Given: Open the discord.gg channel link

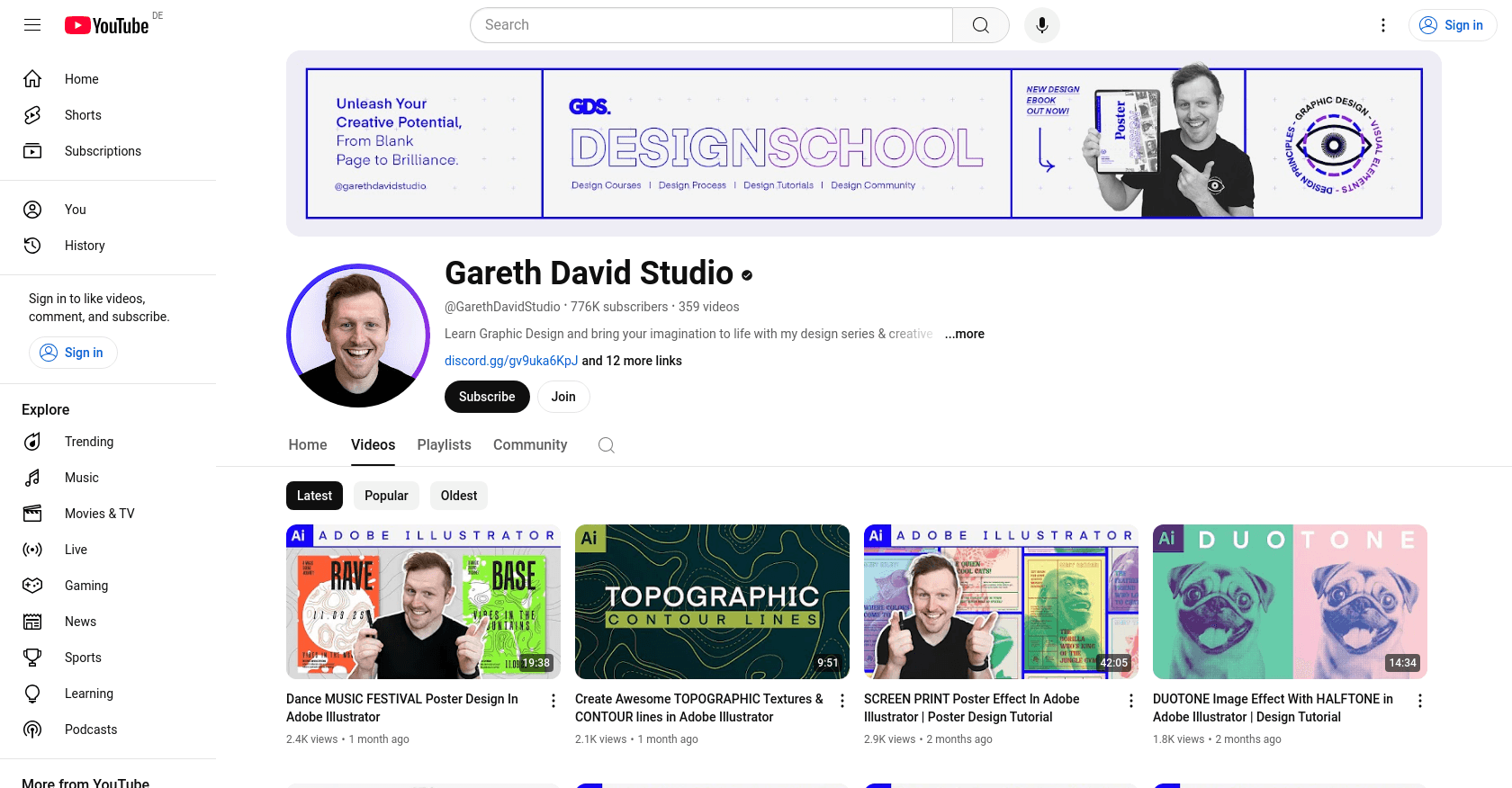Looking at the screenshot, I should [x=511, y=361].
